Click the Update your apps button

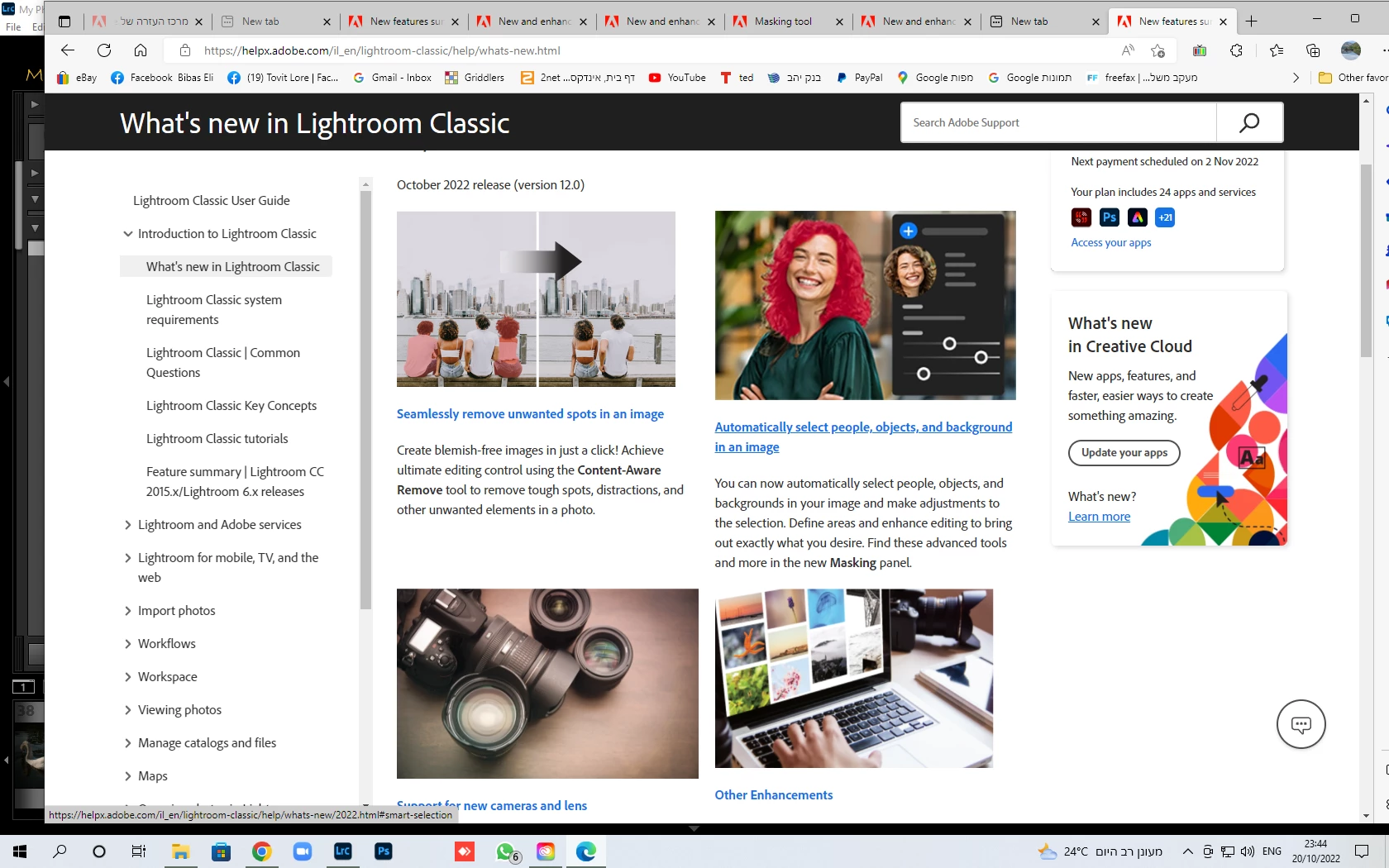1124,453
